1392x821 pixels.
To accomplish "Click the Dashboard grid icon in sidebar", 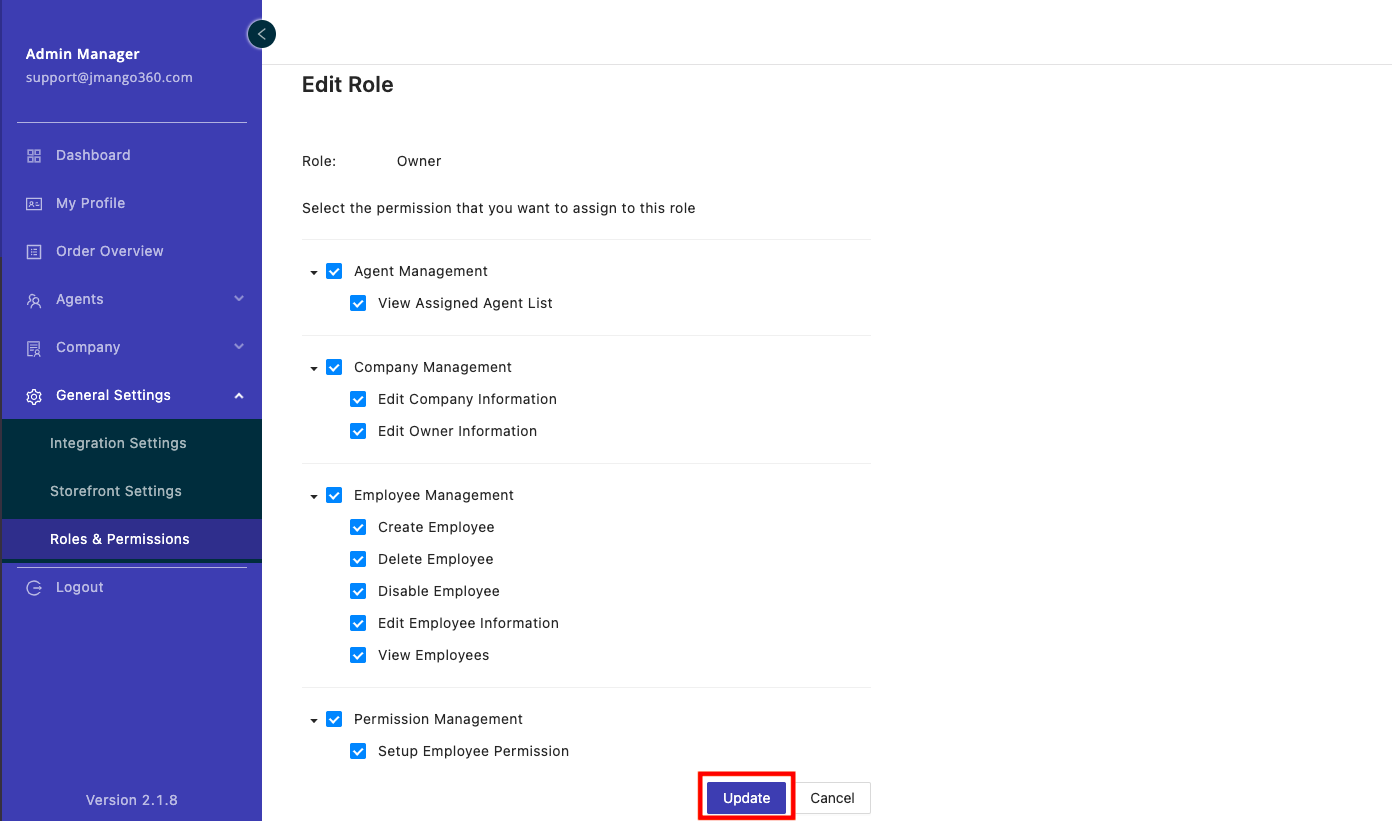I will [34, 156].
